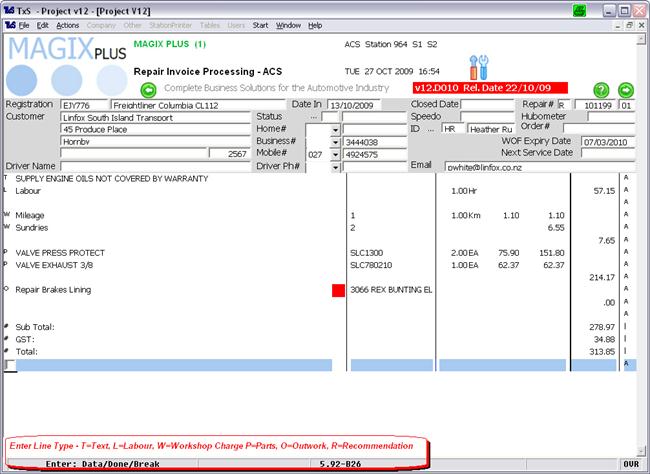Click the TxS application icon in title bar
The image size is (650, 474).
(x=9, y=9)
